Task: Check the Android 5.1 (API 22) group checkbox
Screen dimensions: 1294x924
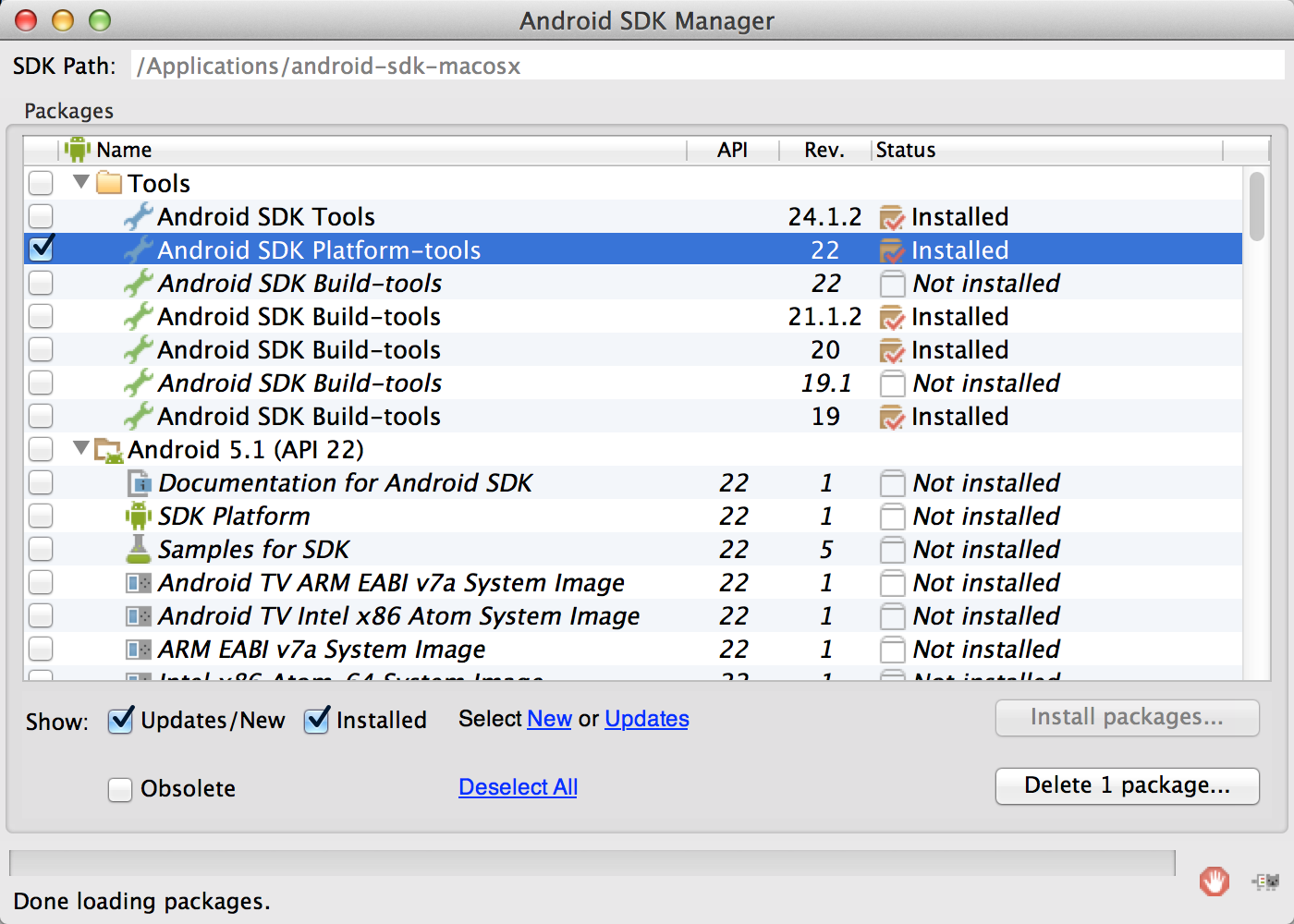Action: click(x=41, y=449)
